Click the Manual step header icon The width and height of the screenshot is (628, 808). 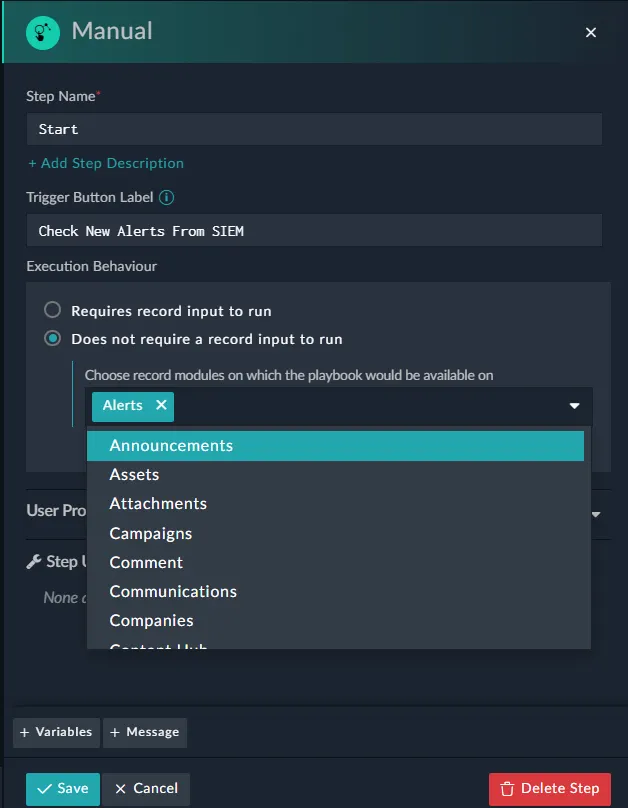pyautogui.click(x=43, y=32)
